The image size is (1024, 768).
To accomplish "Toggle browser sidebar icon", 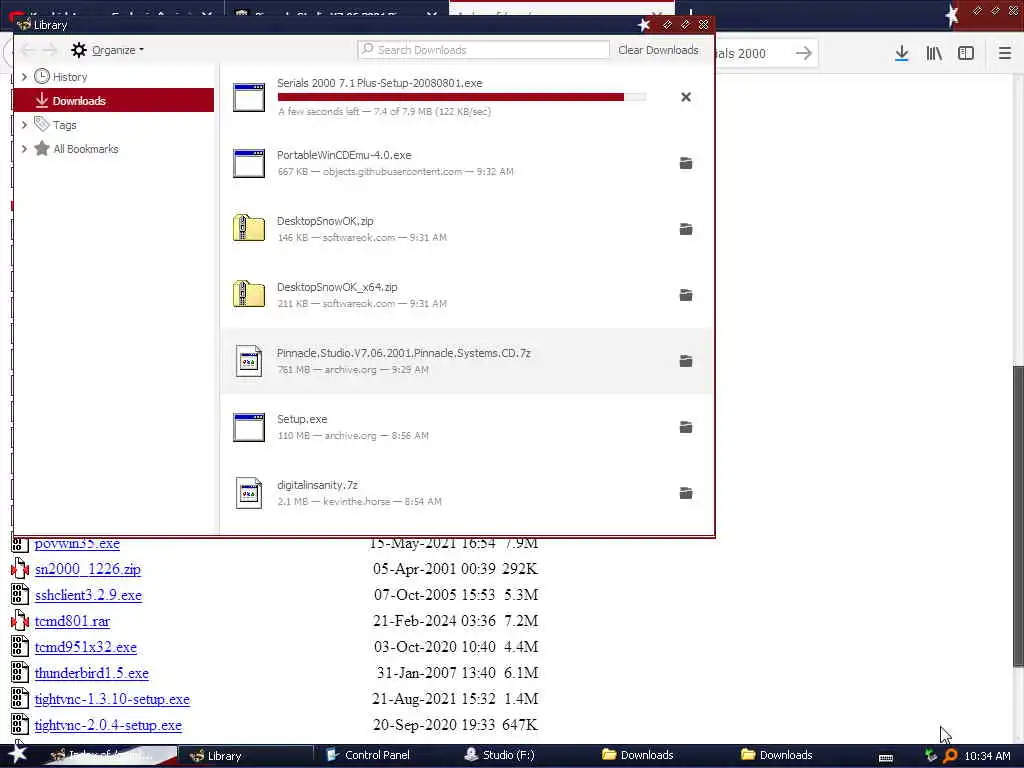I will (966, 54).
